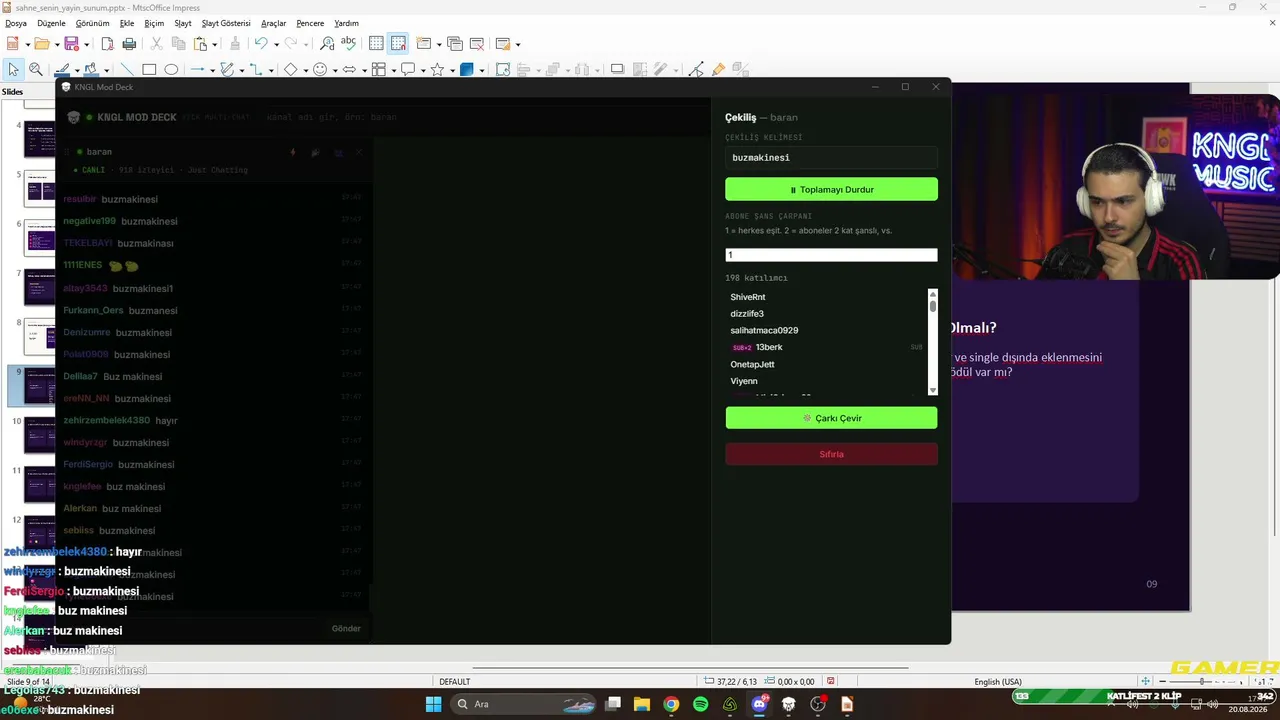Select participant salihatmaca0929 in the list
Image resolution: width=1280 pixels, height=720 pixels.
pyautogui.click(x=764, y=330)
